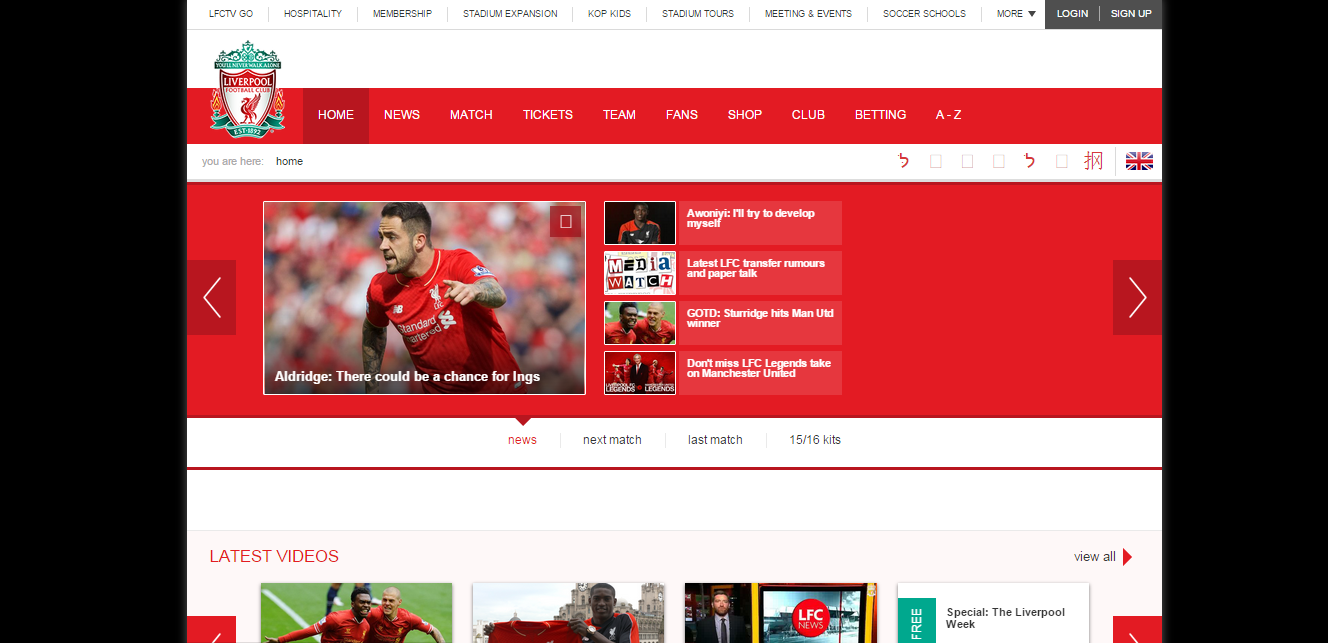Click the LOGIN button
Image resolution: width=1328 pixels, height=643 pixels.
coord(1072,14)
